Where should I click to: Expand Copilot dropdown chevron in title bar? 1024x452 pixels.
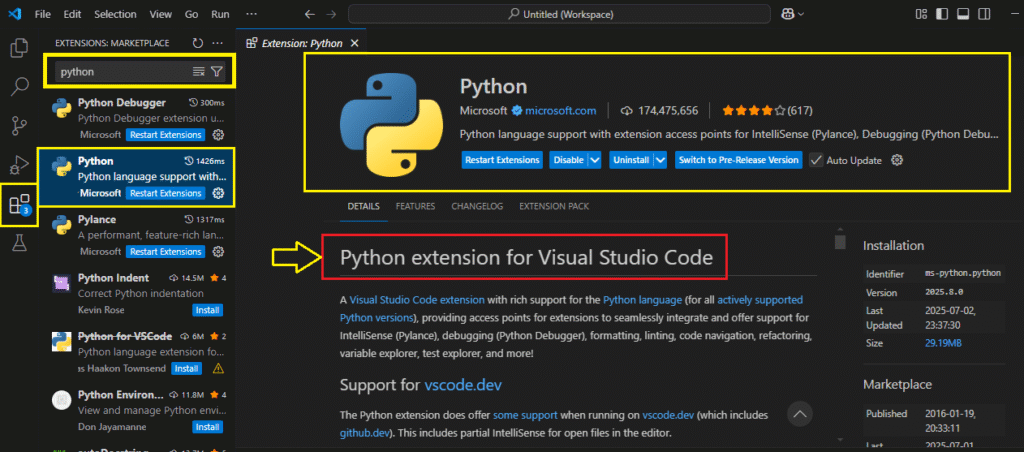click(x=801, y=14)
